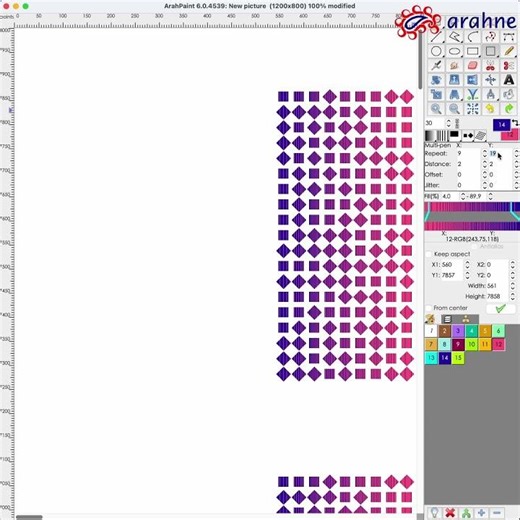Click the Height 7858 input field
Screen dimensions: 520x520
pyautogui.click(x=497, y=296)
